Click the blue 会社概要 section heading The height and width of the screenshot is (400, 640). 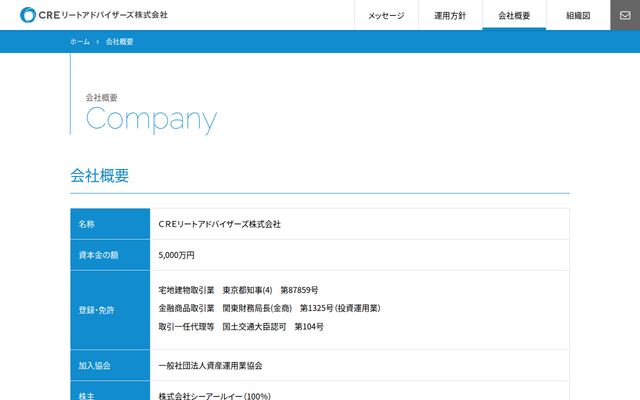coord(100,176)
